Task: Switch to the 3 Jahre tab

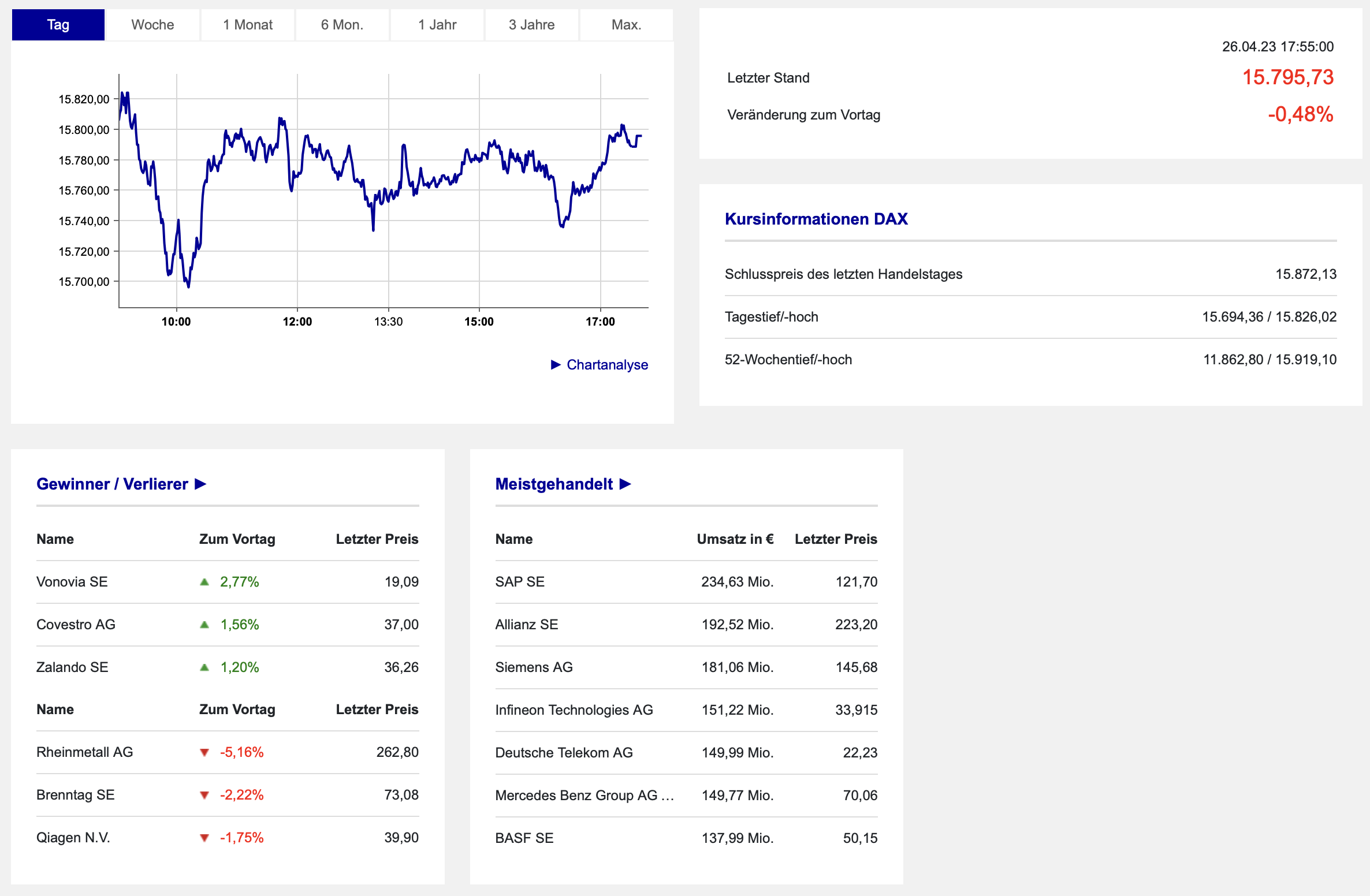Action: pos(531,25)
